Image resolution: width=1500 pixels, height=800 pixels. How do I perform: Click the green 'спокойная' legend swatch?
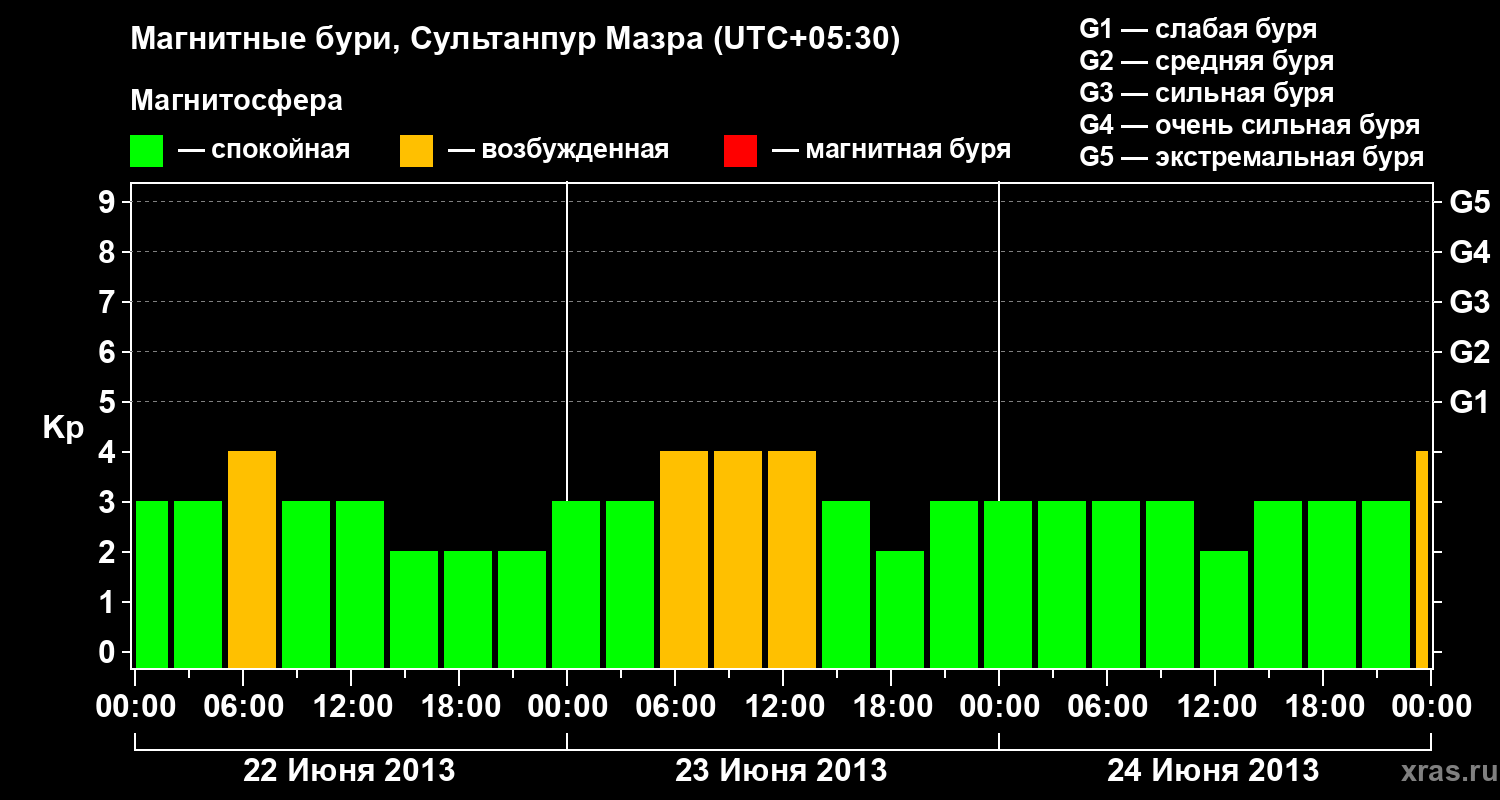147,151
